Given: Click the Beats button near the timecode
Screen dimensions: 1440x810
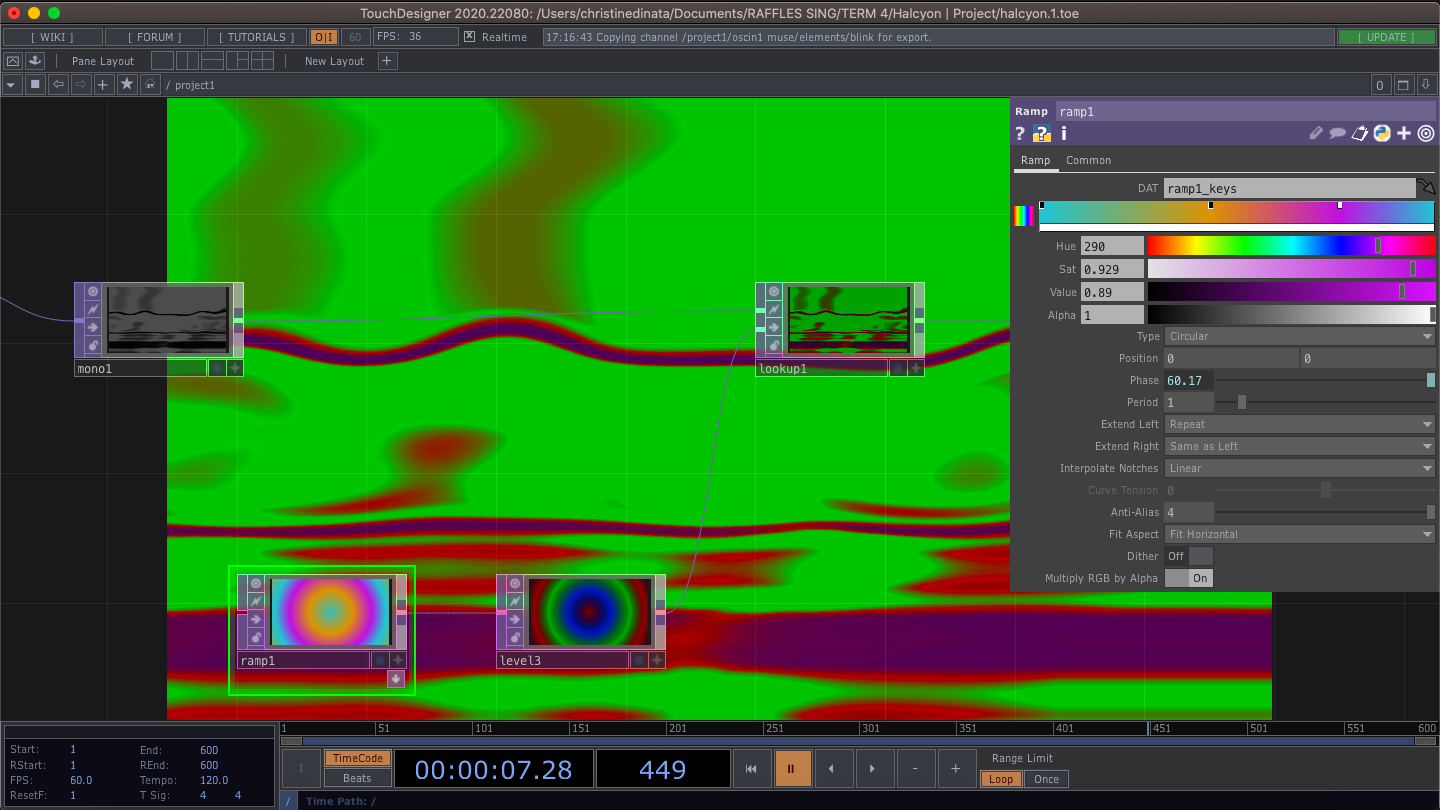Looking at the screenshot, I should [356, 777].
